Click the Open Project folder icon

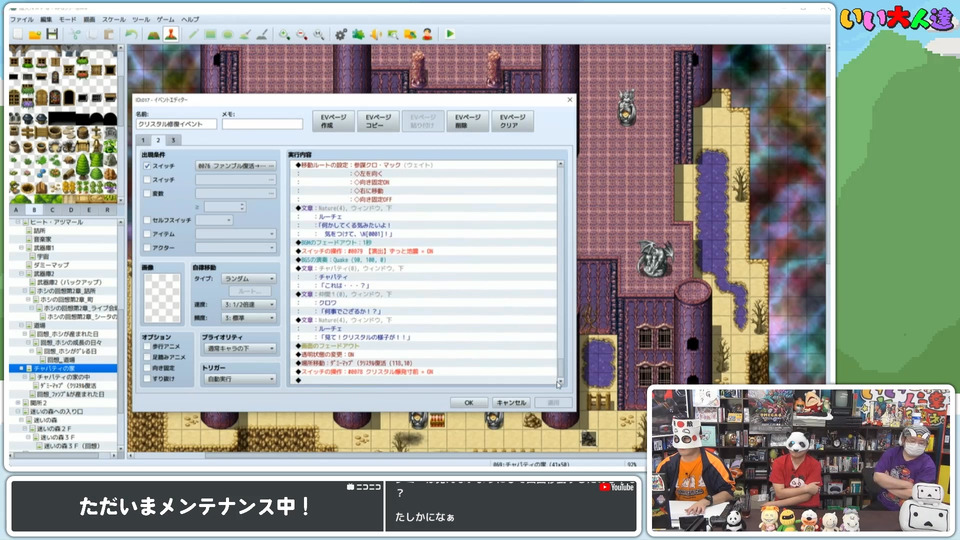(x=35, y=34)
